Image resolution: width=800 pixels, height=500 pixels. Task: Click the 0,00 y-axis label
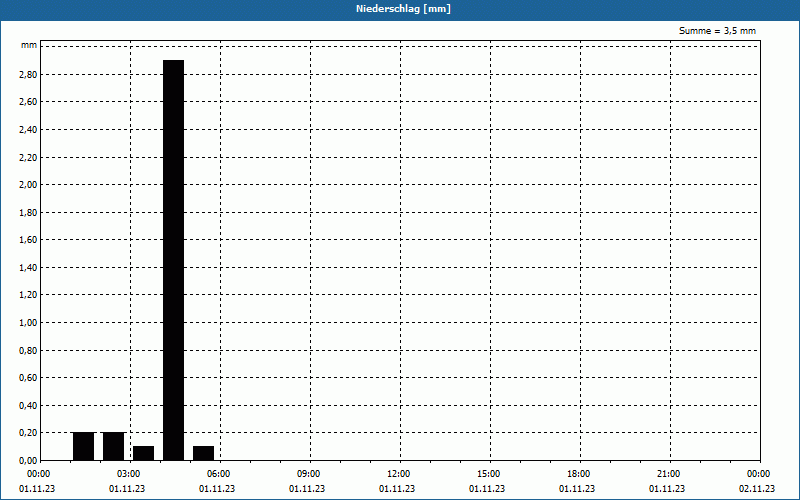coord(28,460)
